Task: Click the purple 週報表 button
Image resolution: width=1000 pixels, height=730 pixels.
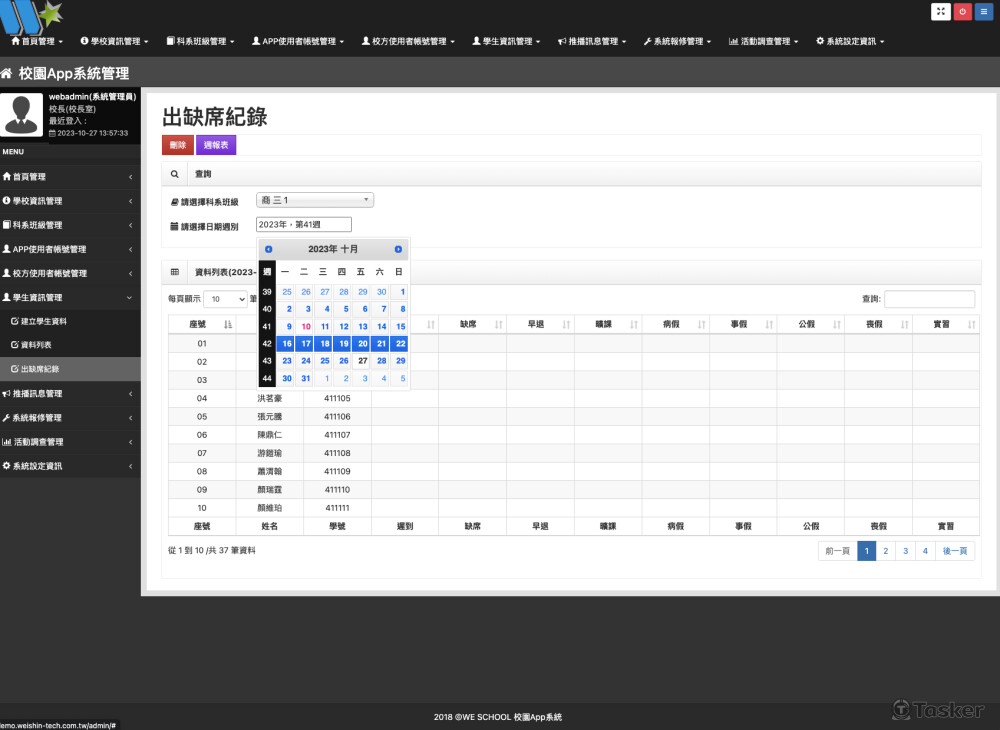Action: (215, 145)
